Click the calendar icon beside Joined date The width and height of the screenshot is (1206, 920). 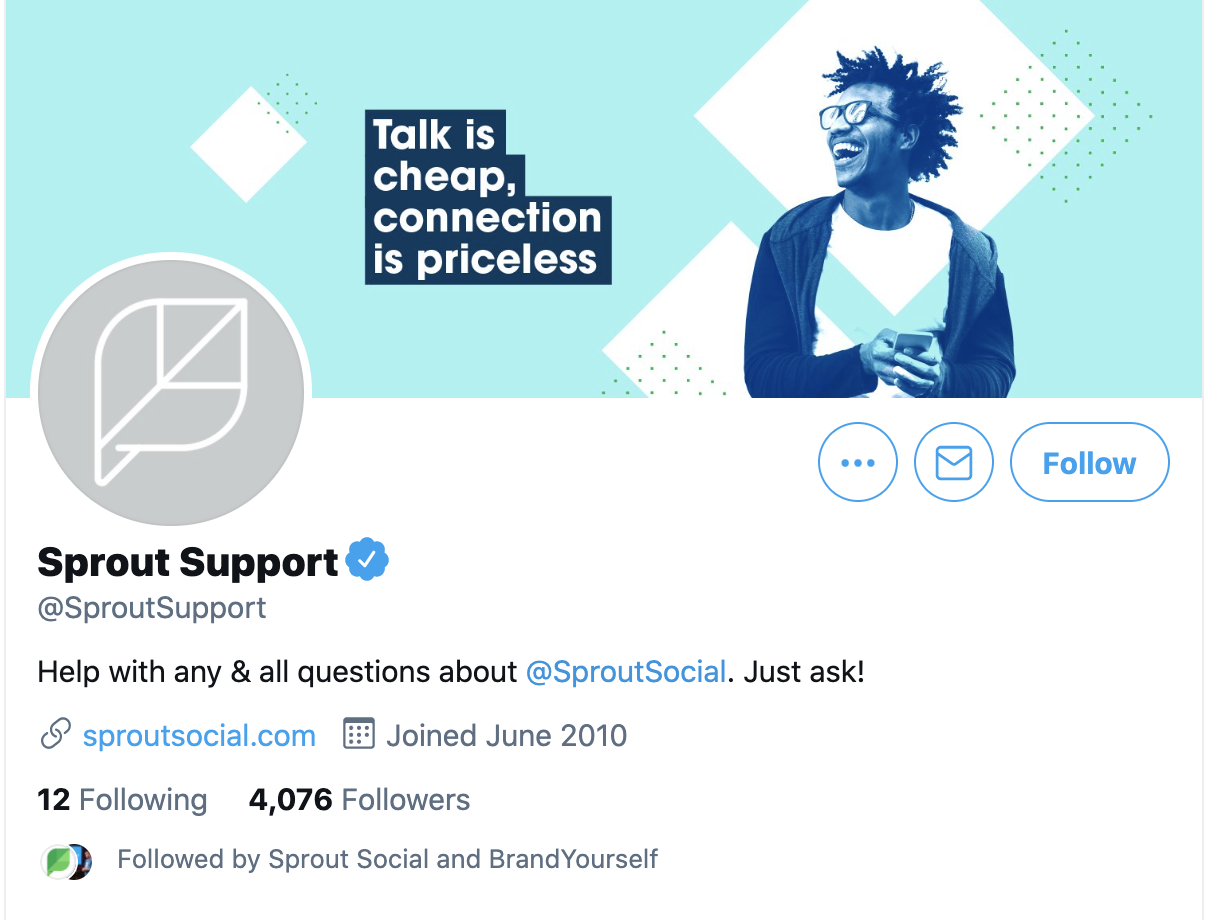click(358, 735)
